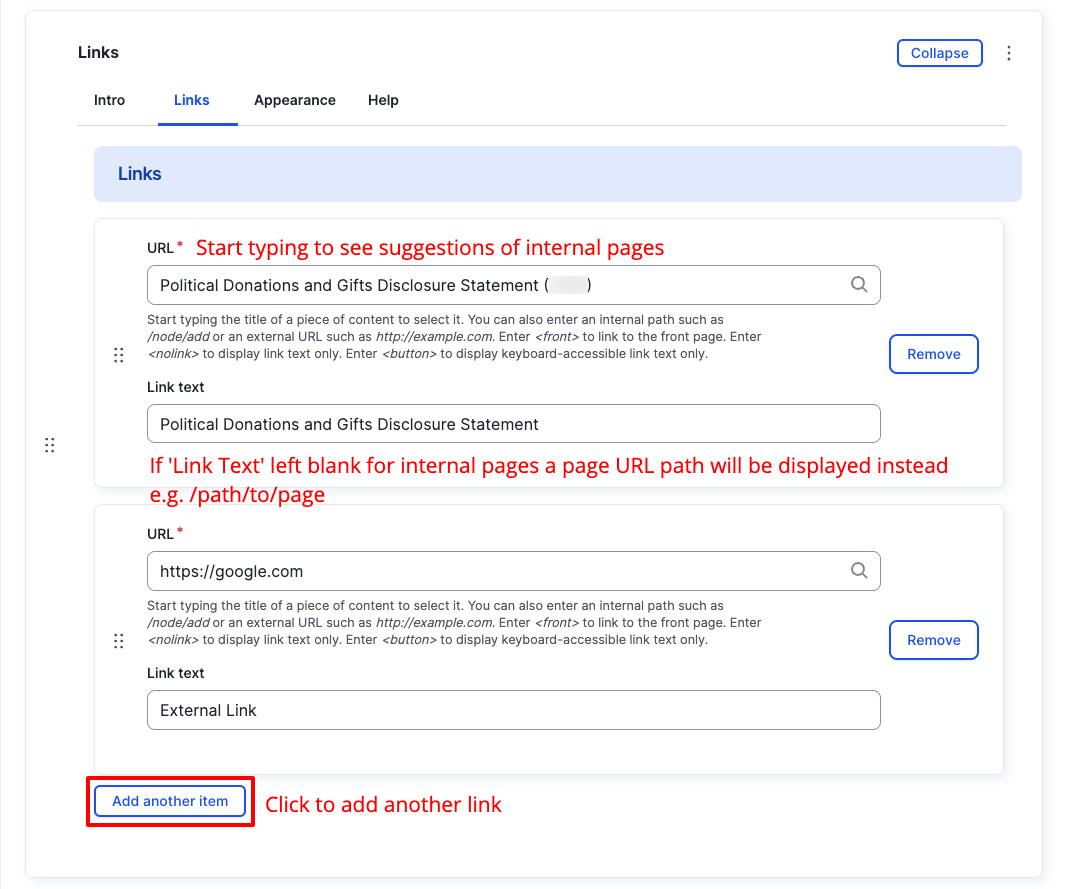Click the blue Links section header
Viewport: 1082px width, 889px height.
click(x=139, y=173)
